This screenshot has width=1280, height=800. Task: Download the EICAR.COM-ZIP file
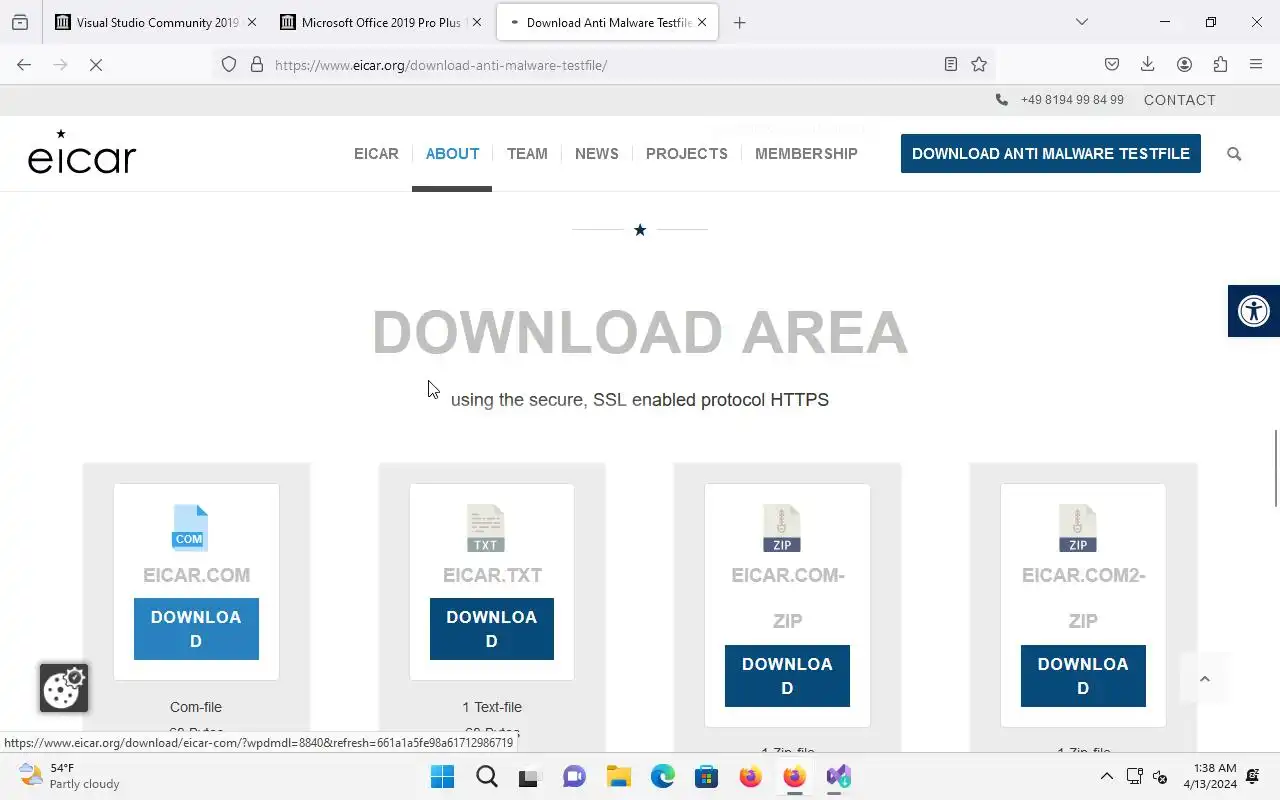787,676
